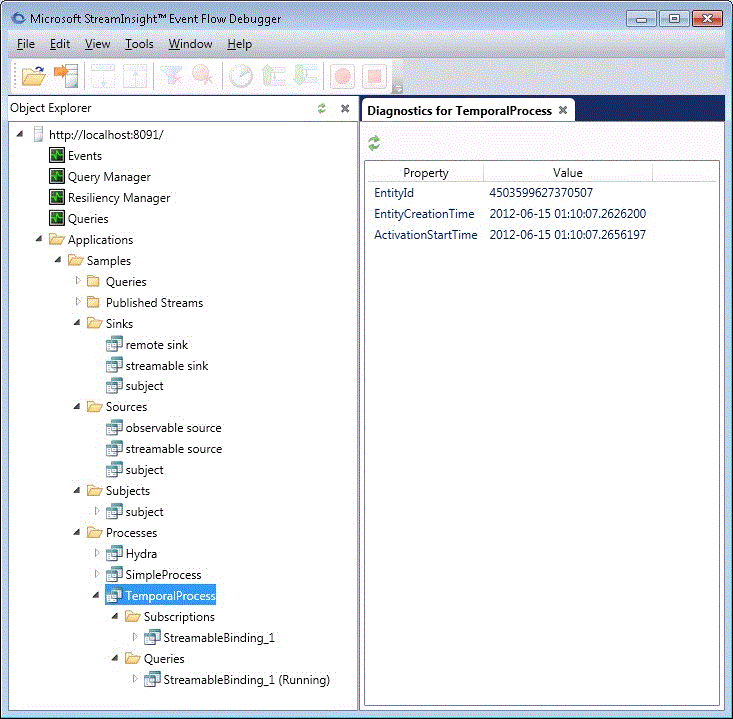
Task: Select the EntityId property row
Action: 542,193
